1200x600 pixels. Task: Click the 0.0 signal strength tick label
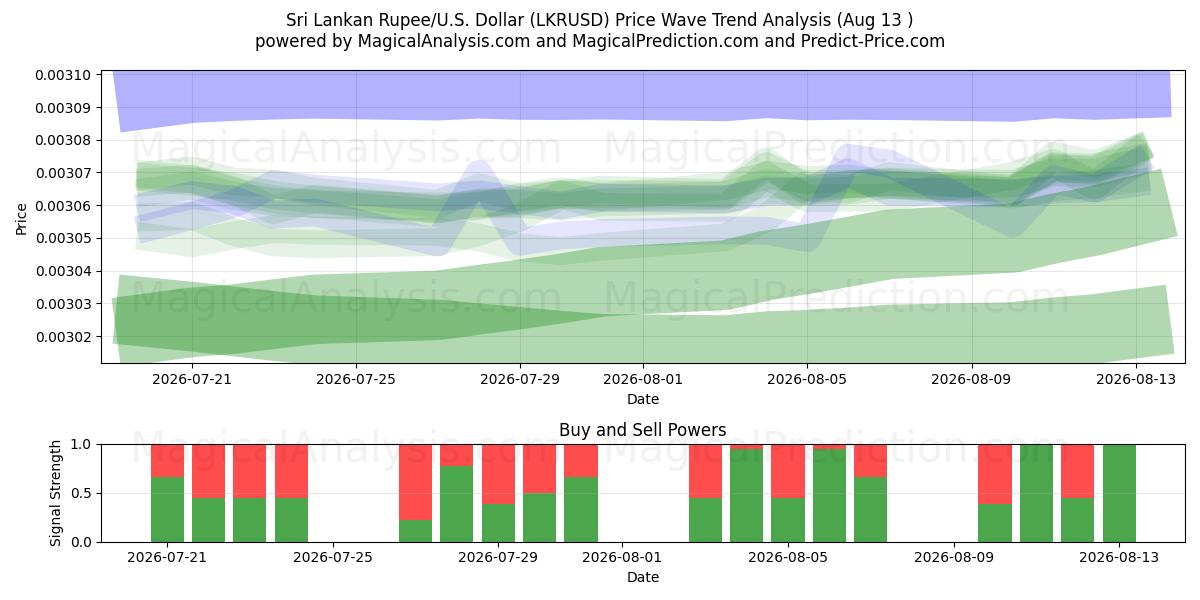click(x=82, y=542)
